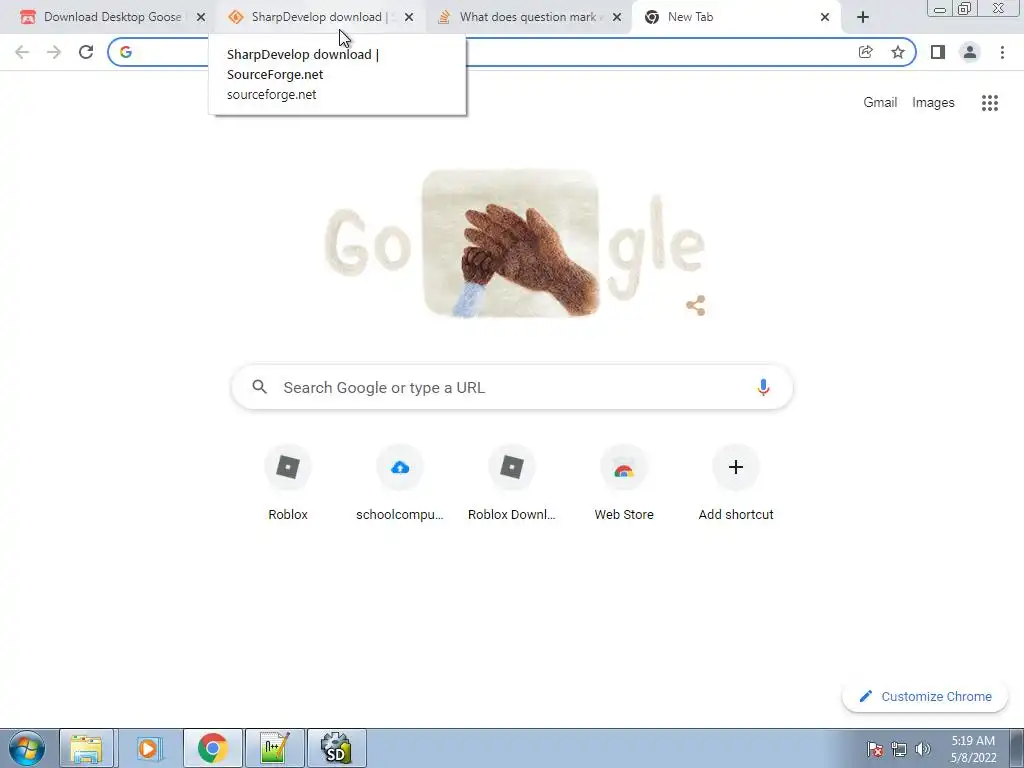The image size is (1024, 768).
Task: Open the Google apps grid
Action: 990,103
